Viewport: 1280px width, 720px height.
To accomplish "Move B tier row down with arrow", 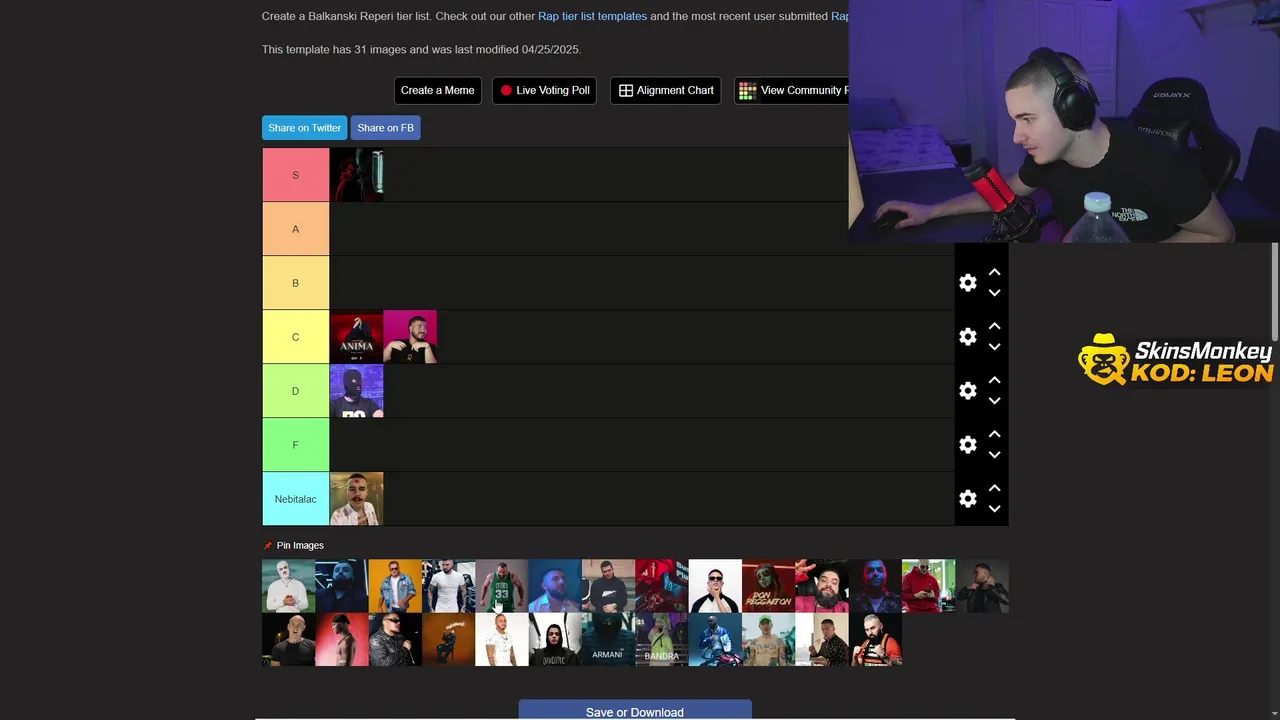I will 994,293.
